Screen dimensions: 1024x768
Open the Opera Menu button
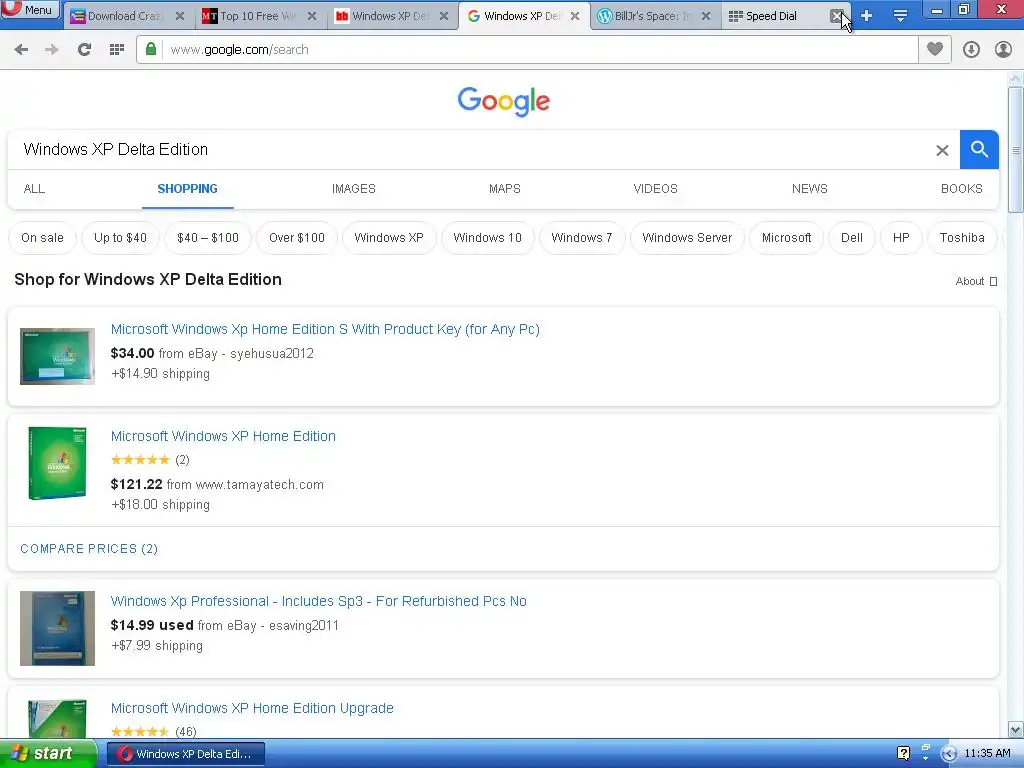30,9
